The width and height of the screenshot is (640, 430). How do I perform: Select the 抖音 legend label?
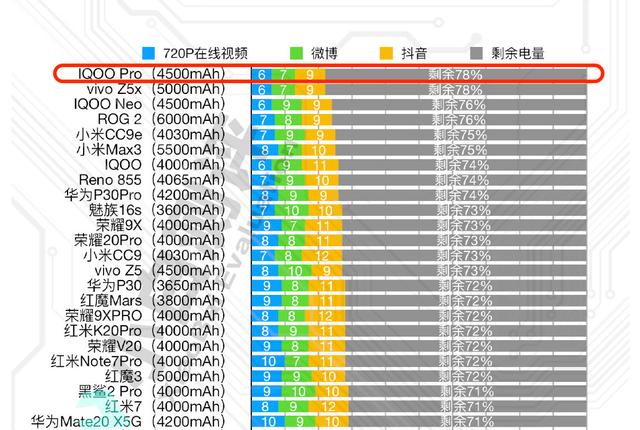tap(414, 53)
